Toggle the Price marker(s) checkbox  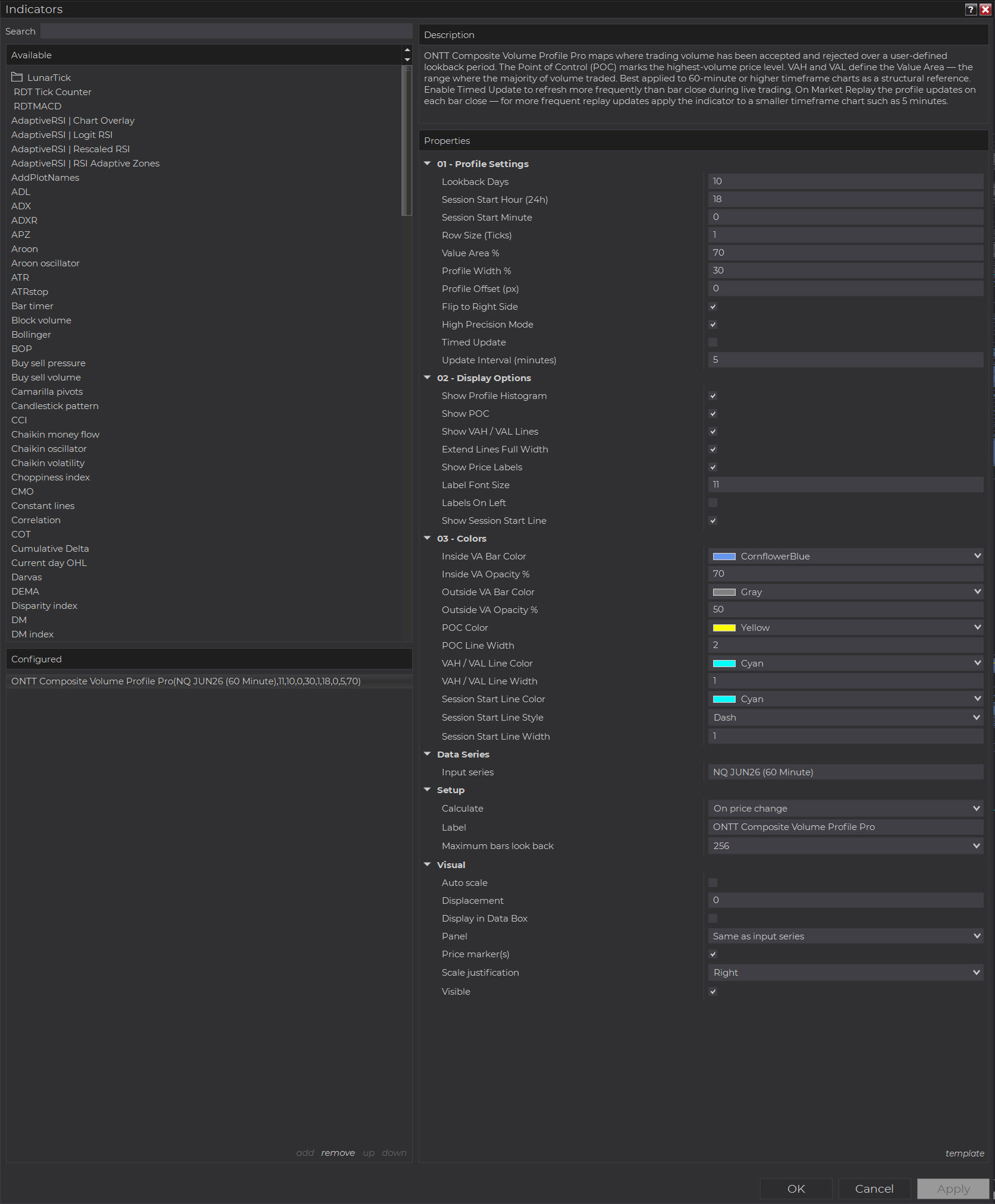point(712,954)
